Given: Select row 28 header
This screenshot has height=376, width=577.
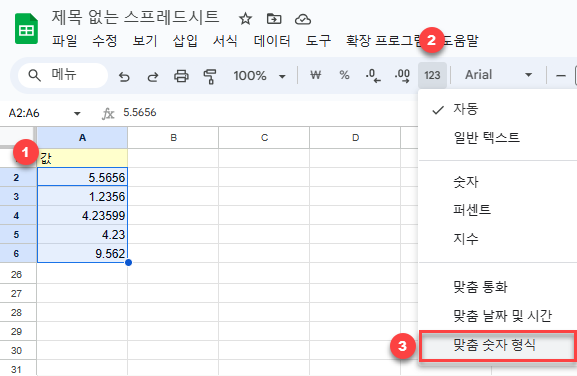Looking at the screenshot, I should pyautogui.click(x=17, y=312).
